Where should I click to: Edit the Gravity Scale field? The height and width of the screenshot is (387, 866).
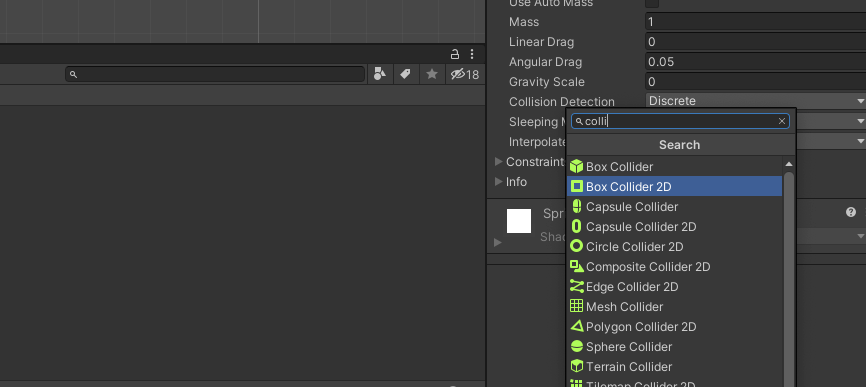pyautogui.click(x=756, y=82)
